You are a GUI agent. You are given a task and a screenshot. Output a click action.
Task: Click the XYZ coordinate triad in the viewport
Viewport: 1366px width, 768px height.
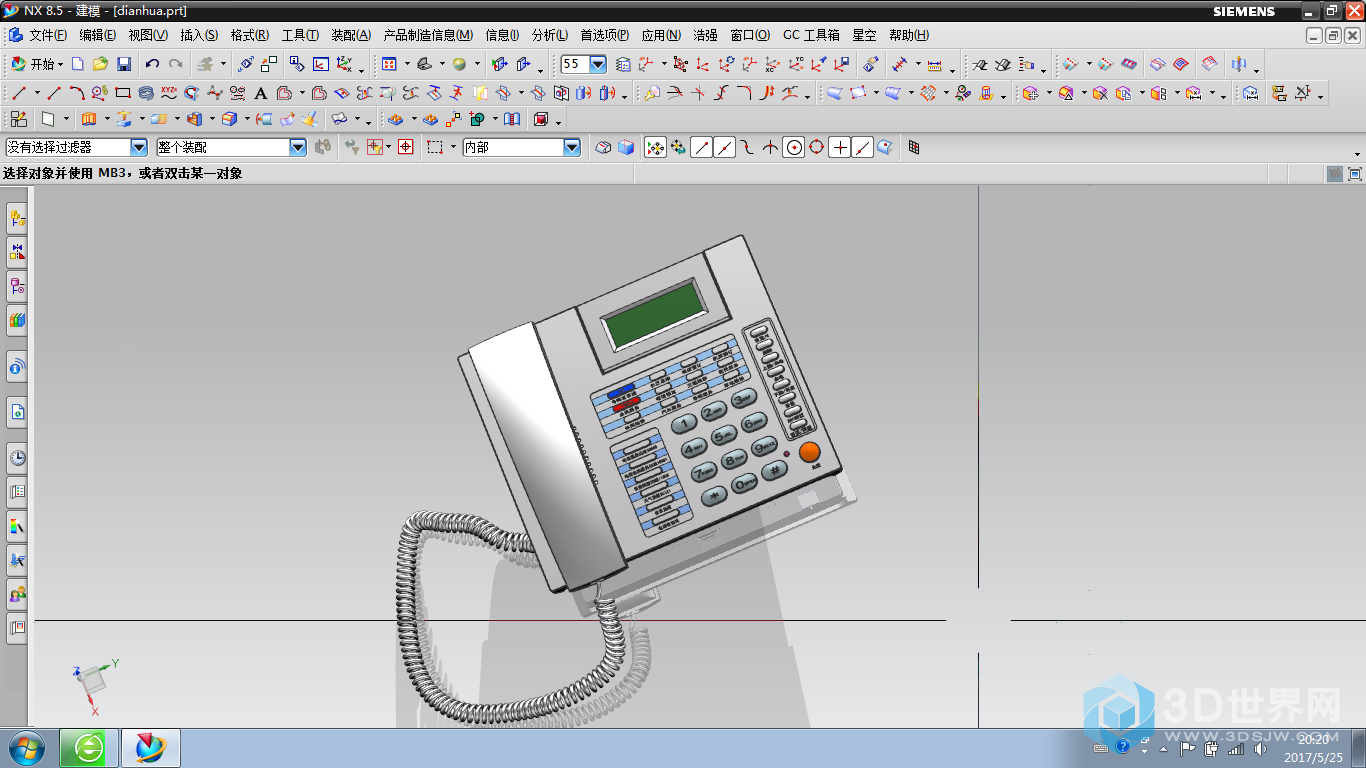coord(93,684)
